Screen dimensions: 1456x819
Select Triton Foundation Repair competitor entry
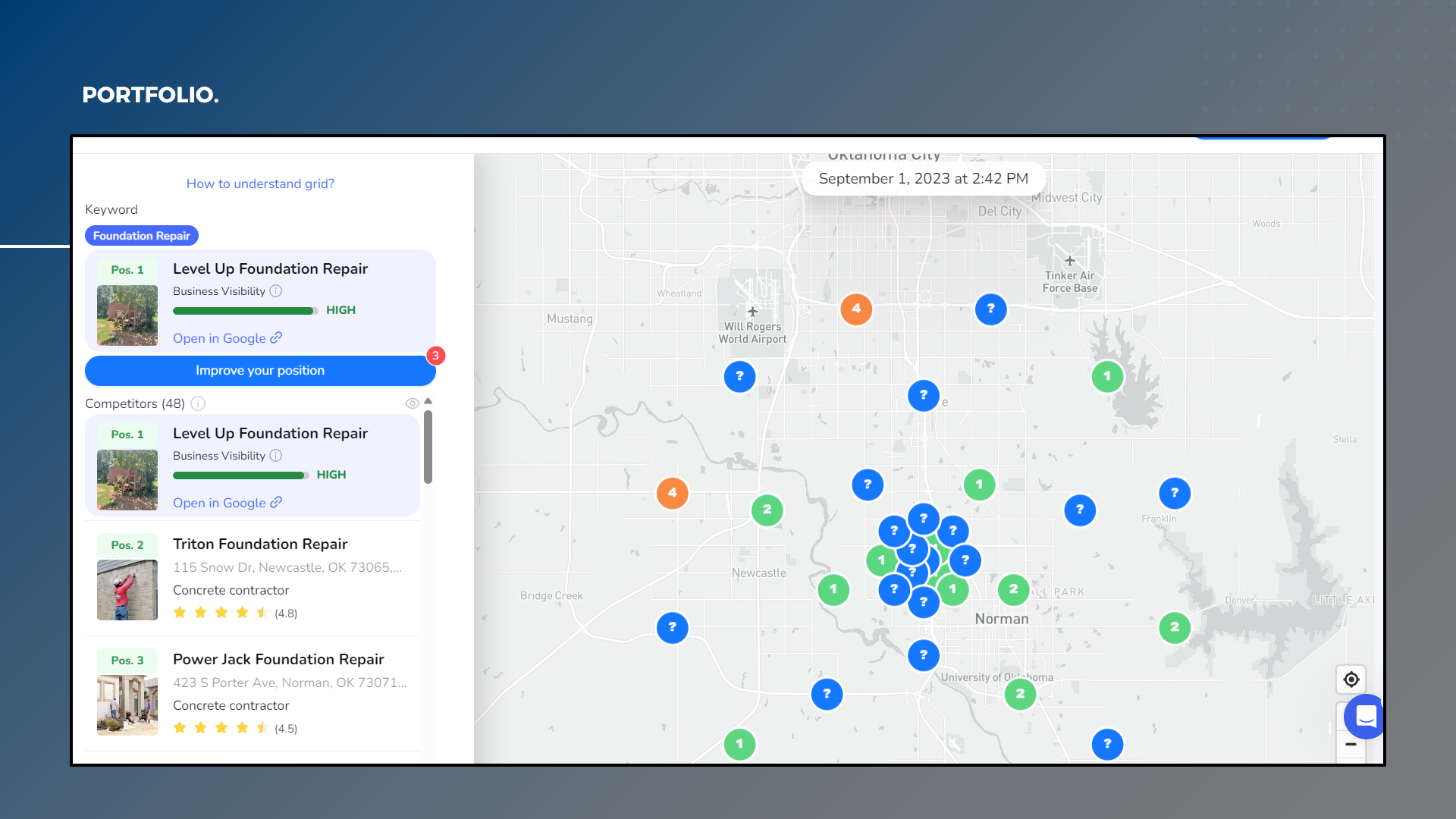pos(260,544)
